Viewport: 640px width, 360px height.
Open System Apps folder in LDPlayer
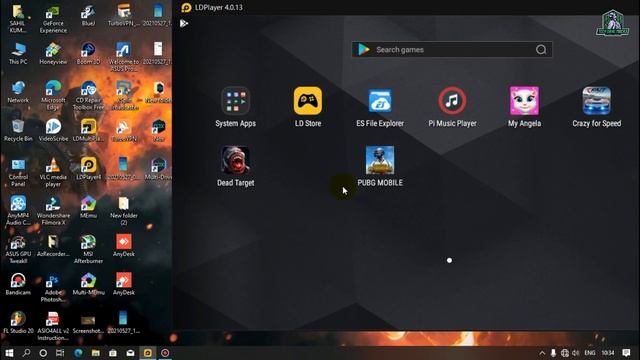tap(236, 101)
